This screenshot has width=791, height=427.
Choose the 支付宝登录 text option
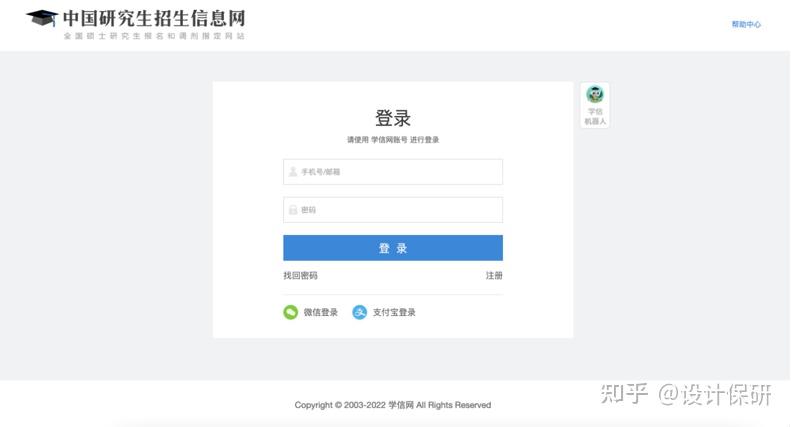[394, 312]
